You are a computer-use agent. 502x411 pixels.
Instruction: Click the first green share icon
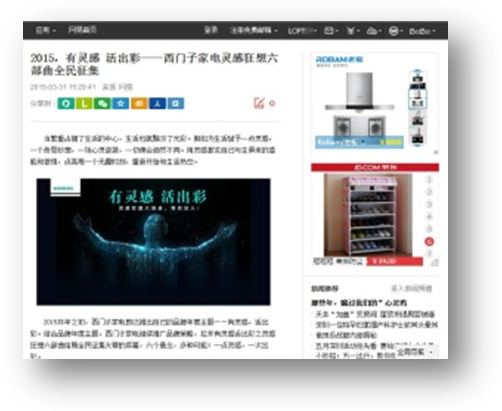click(66, 103)
